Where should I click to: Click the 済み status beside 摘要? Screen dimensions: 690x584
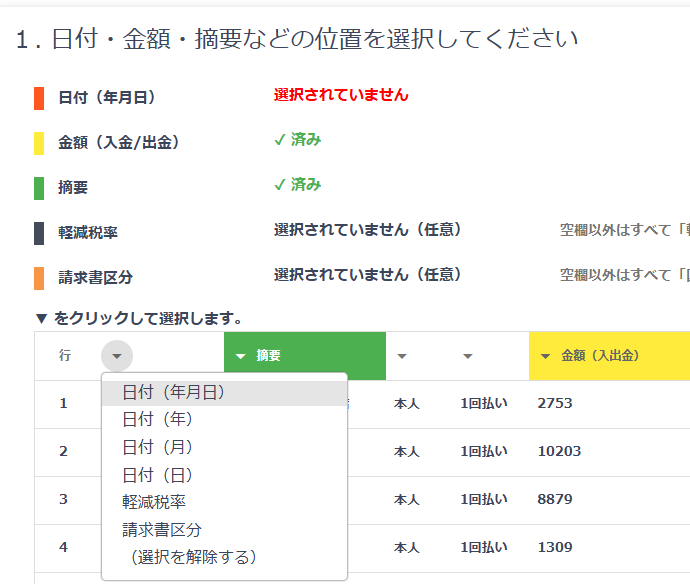coord(298,184)
